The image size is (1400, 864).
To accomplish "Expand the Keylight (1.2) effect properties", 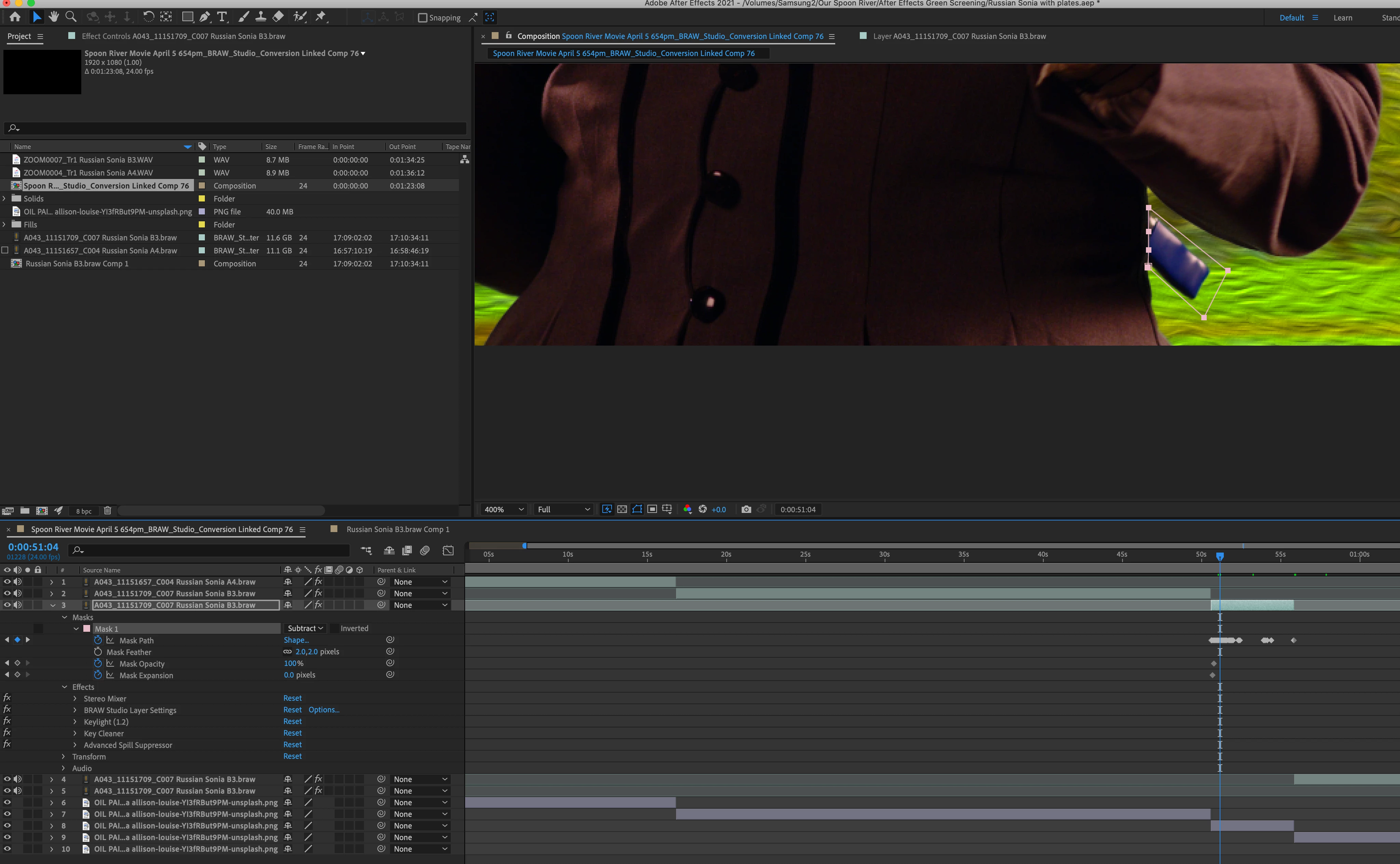I will point(75,722).
